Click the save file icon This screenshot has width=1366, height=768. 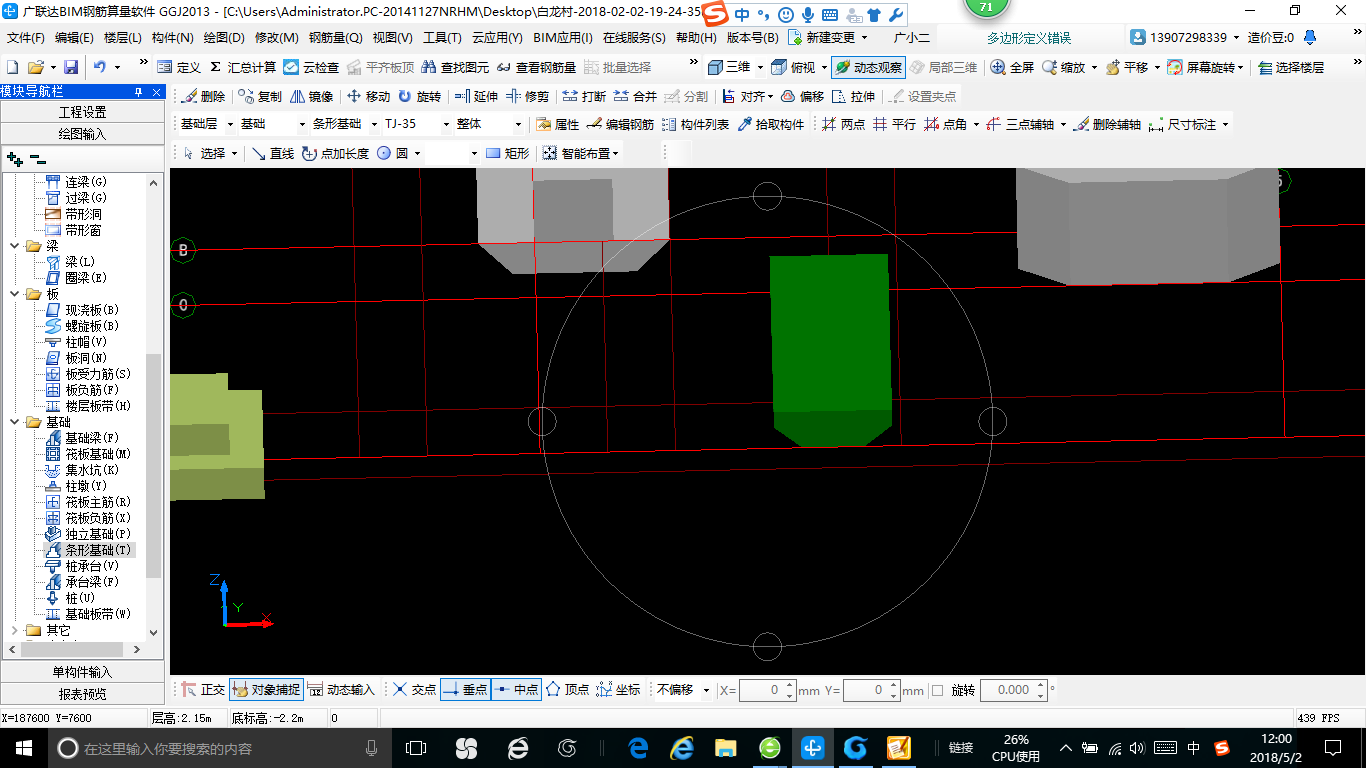pos(71,67)
